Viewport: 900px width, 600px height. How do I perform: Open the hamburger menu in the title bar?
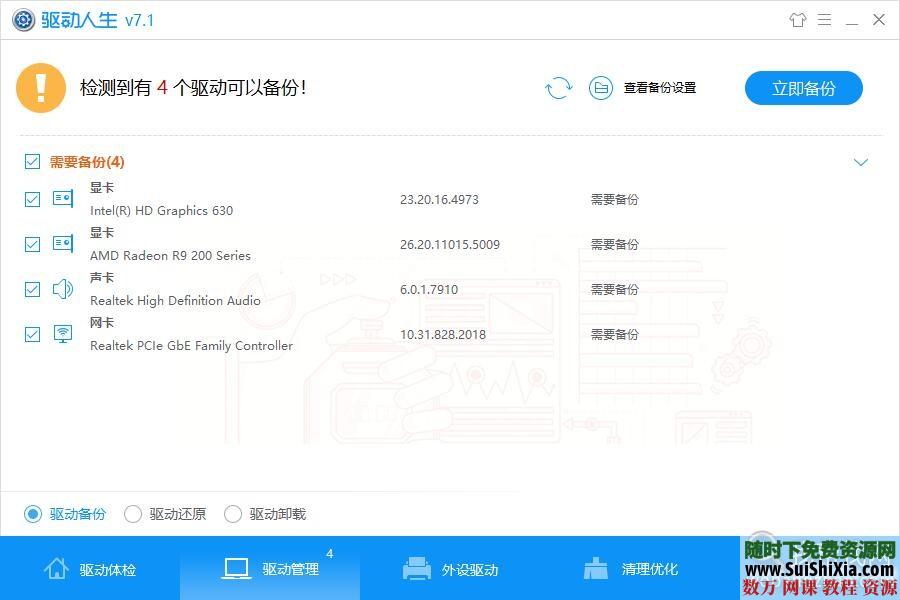point(824,19)
